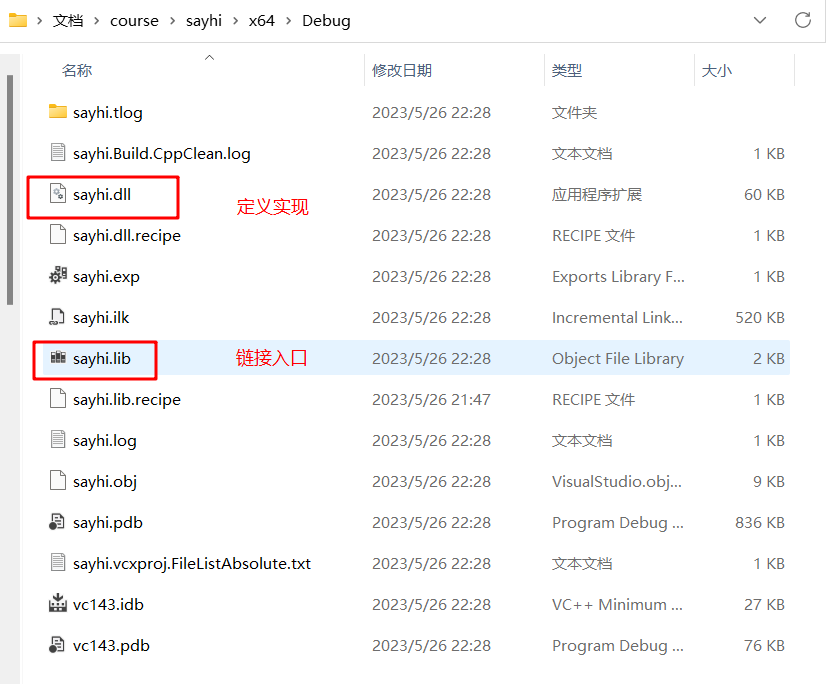Select the sayhi.Build.CppClean.log file icon

coord(57,153)
